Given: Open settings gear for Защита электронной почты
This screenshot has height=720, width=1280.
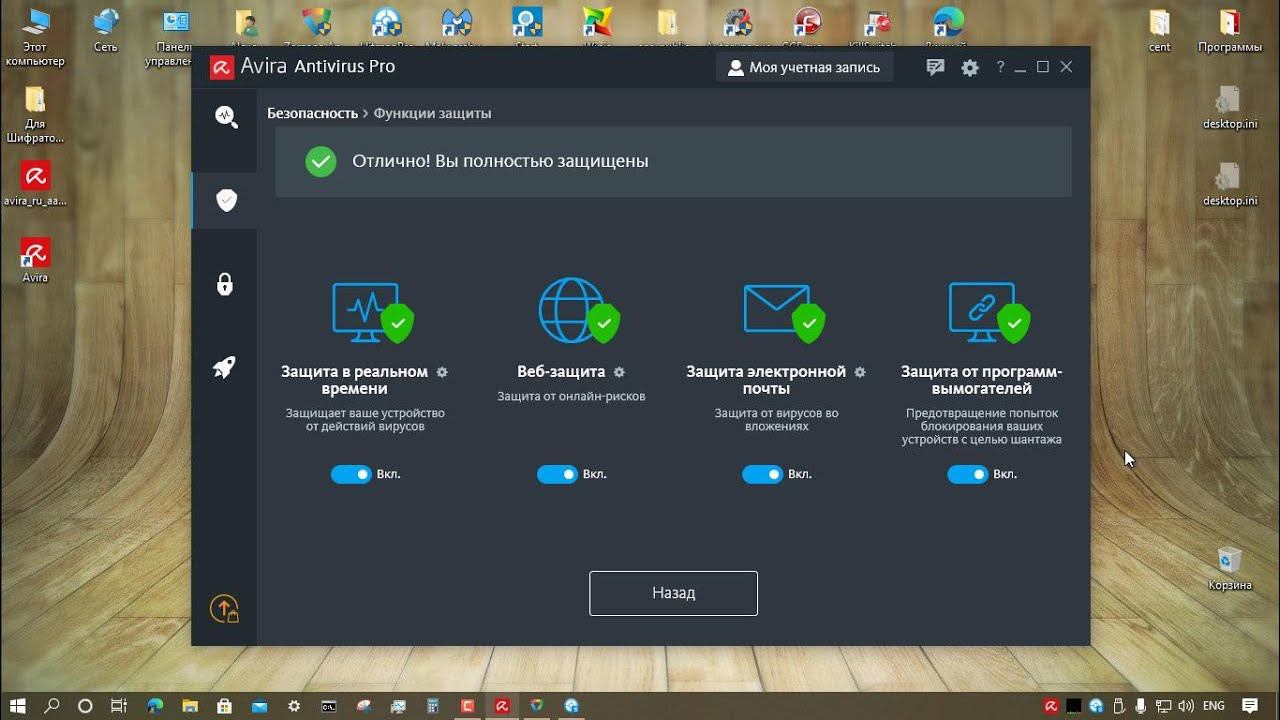Looking at the screenshot, I should coord(860,372).
